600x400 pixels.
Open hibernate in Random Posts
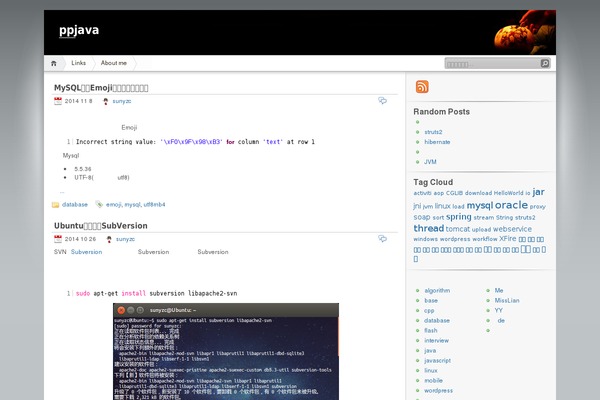click(437, 142)
